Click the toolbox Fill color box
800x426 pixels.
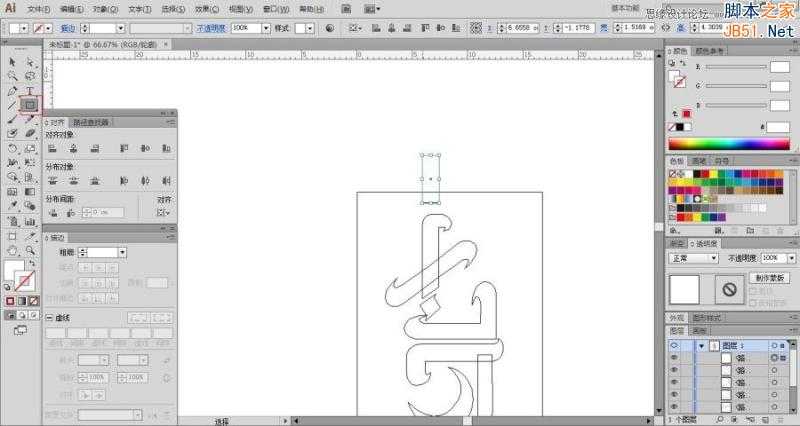click(14, 269)
